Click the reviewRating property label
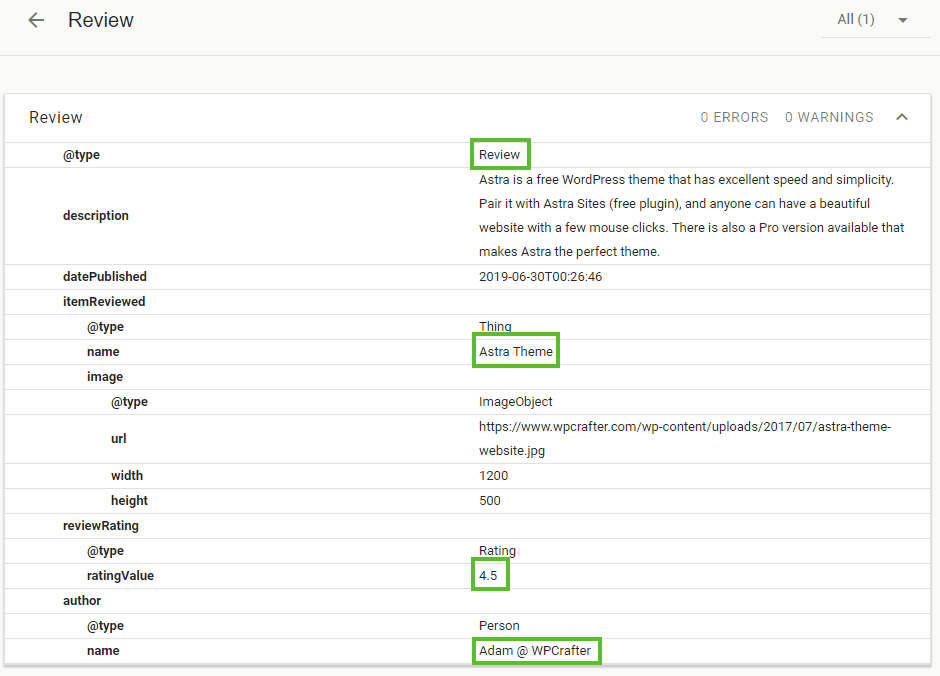This screenshot has height=676, width=940. [x=101, y=526]
